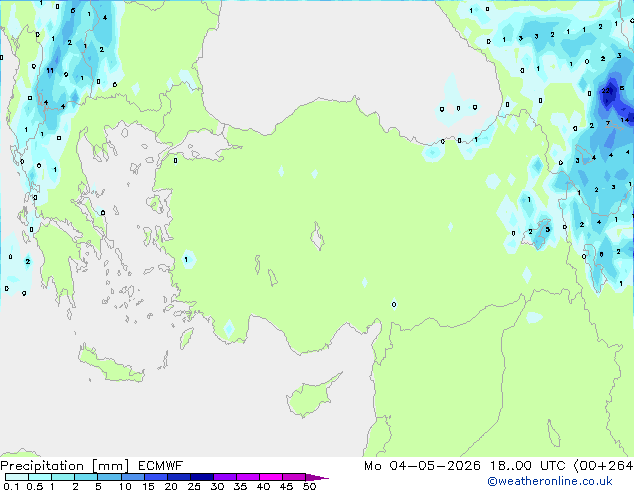The width and height of the screenshot is (634, 490).
Task: Click the date "Mo 04-05-2026"
Action: [x=422, y=466]
